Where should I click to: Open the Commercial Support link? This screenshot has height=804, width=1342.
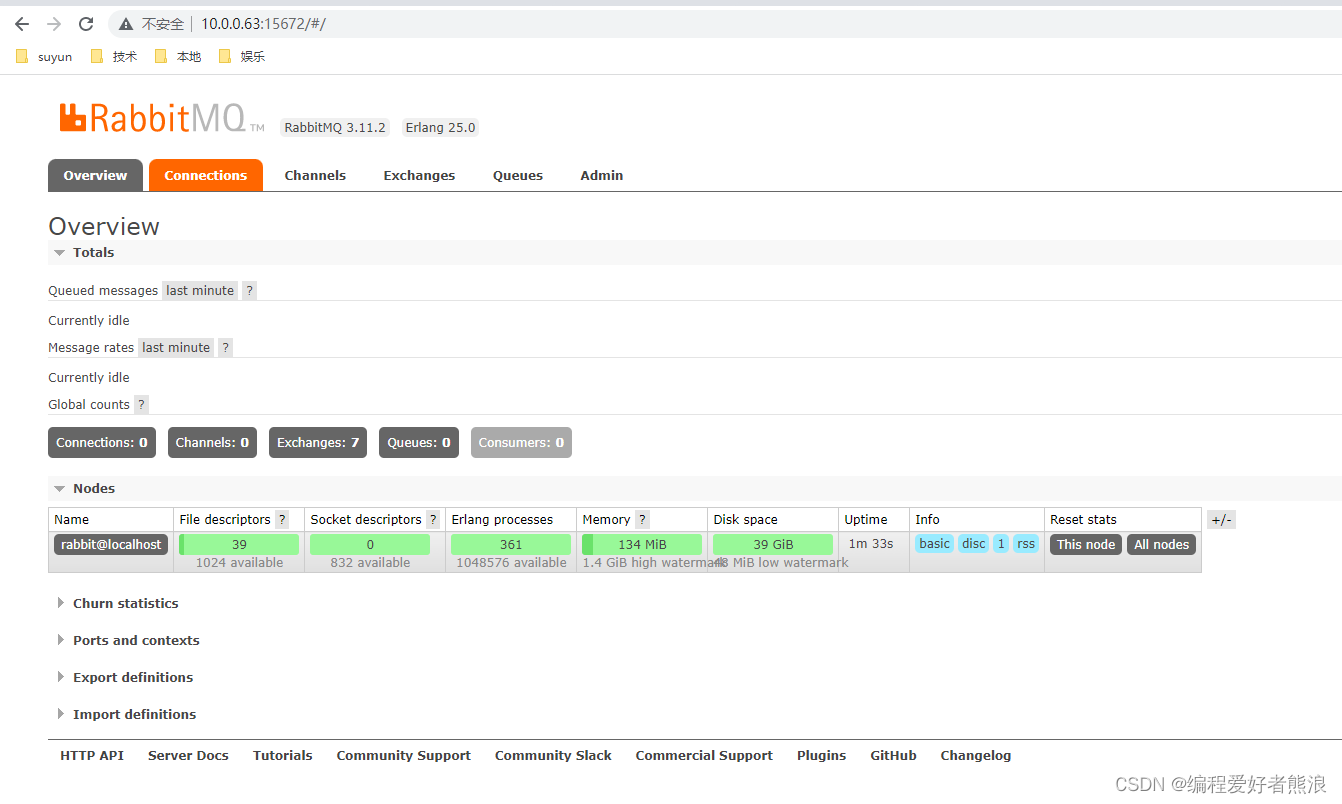704,756
